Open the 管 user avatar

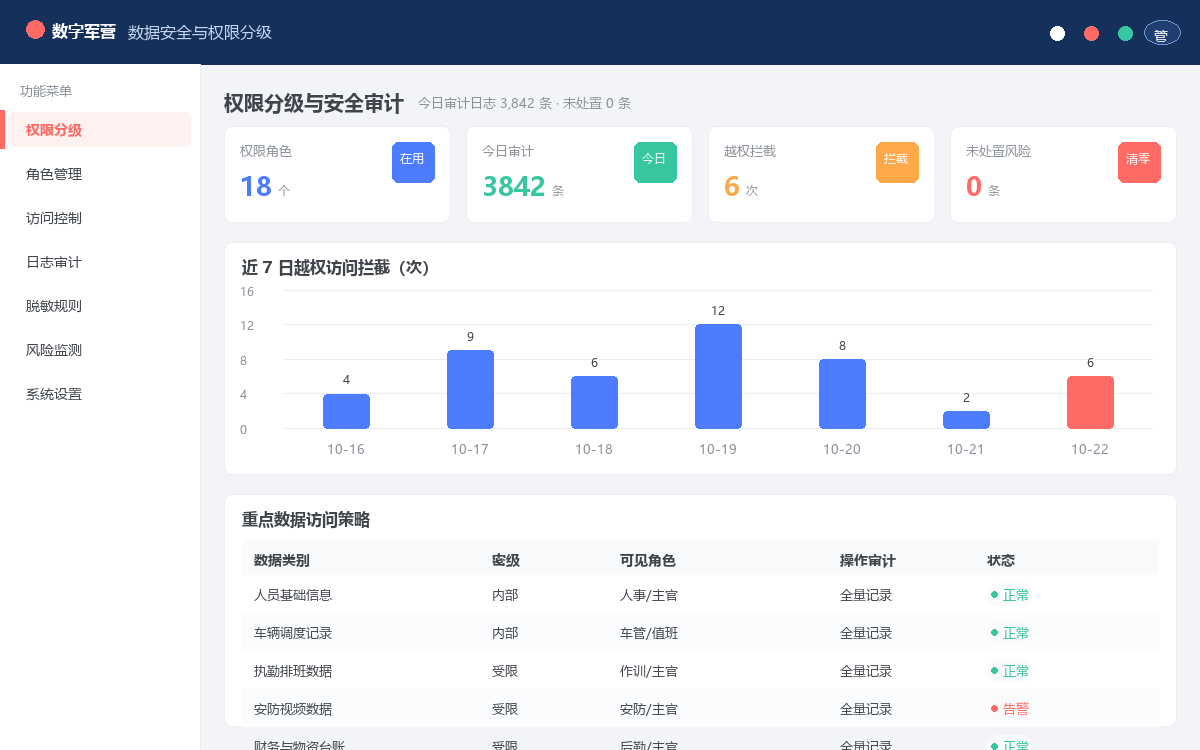click(x=1161, y=33)
